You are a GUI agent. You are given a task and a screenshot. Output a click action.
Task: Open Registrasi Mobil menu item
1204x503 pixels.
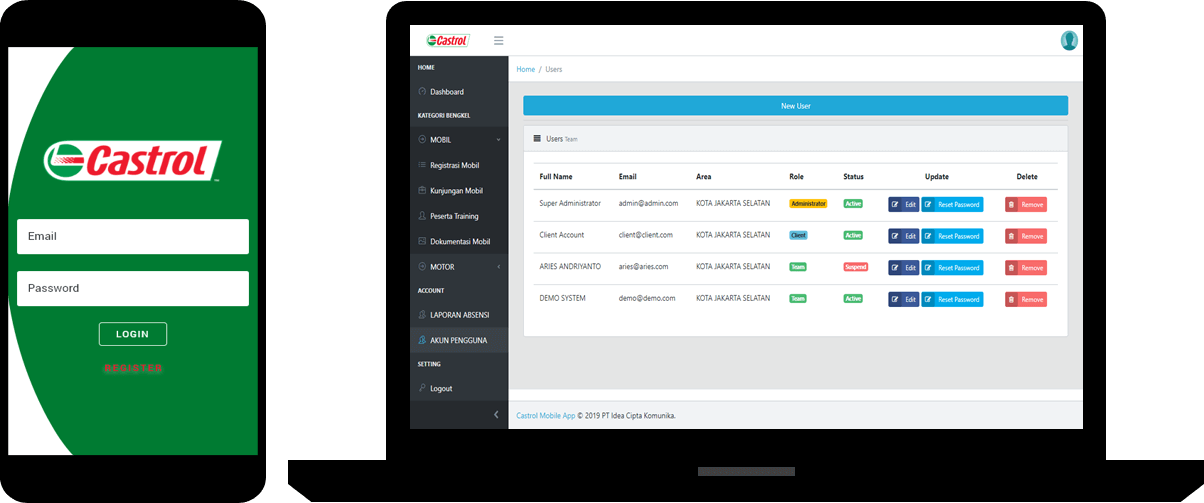pyautogui.click(x=454, y=165)
